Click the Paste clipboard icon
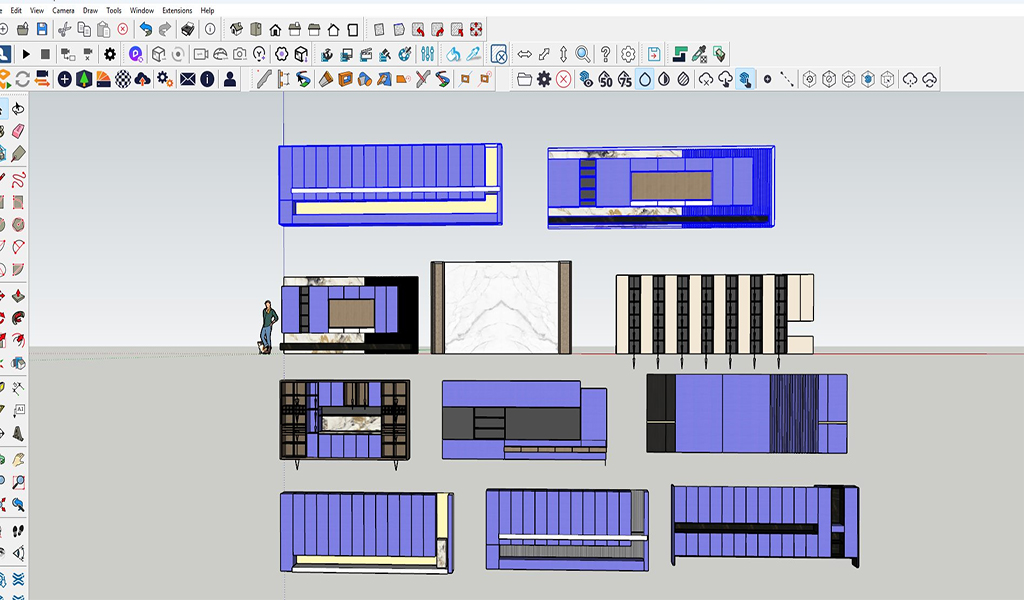The height and width of the screenshot is (600, 1024). pos(103,29)
